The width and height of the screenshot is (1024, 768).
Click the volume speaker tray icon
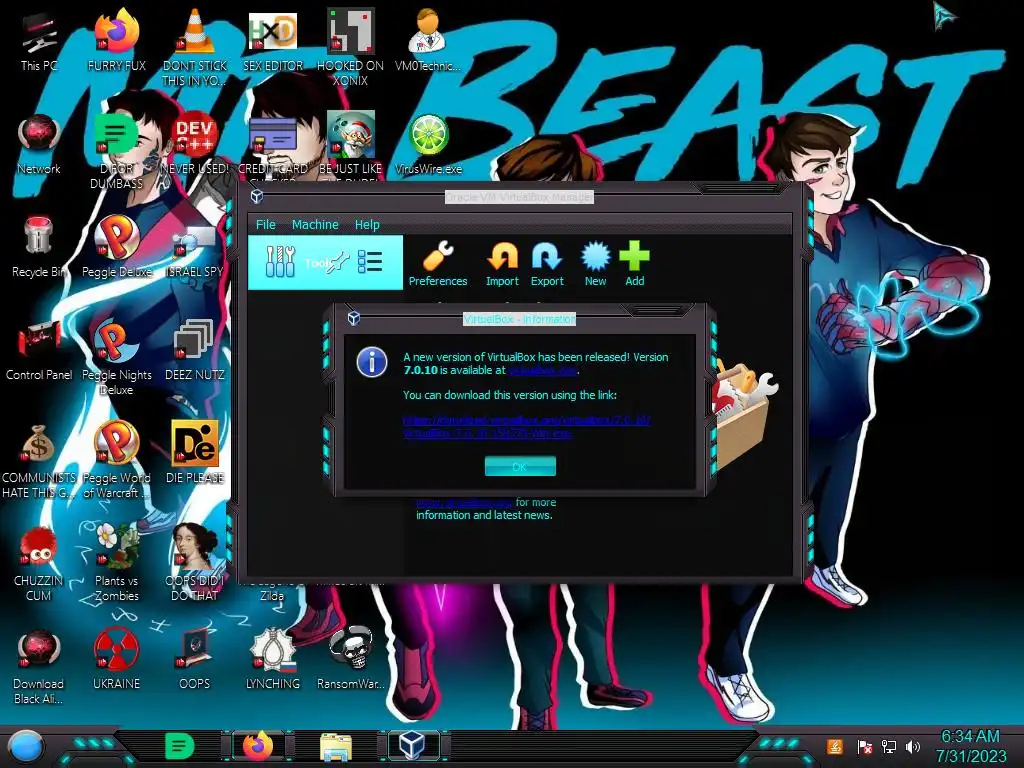(913, 746)
